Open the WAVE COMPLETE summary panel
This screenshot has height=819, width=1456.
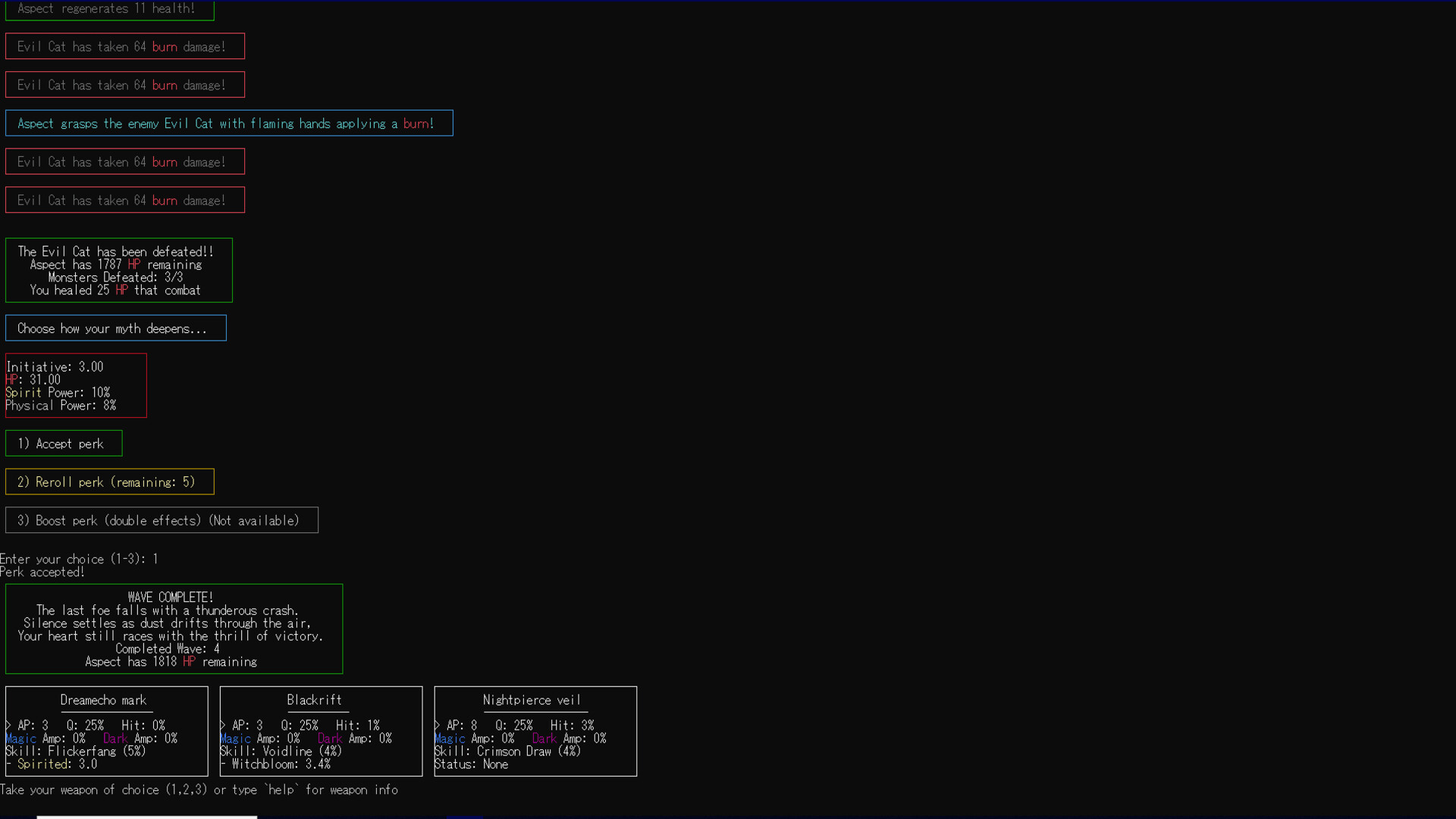[x=174, y=628]
